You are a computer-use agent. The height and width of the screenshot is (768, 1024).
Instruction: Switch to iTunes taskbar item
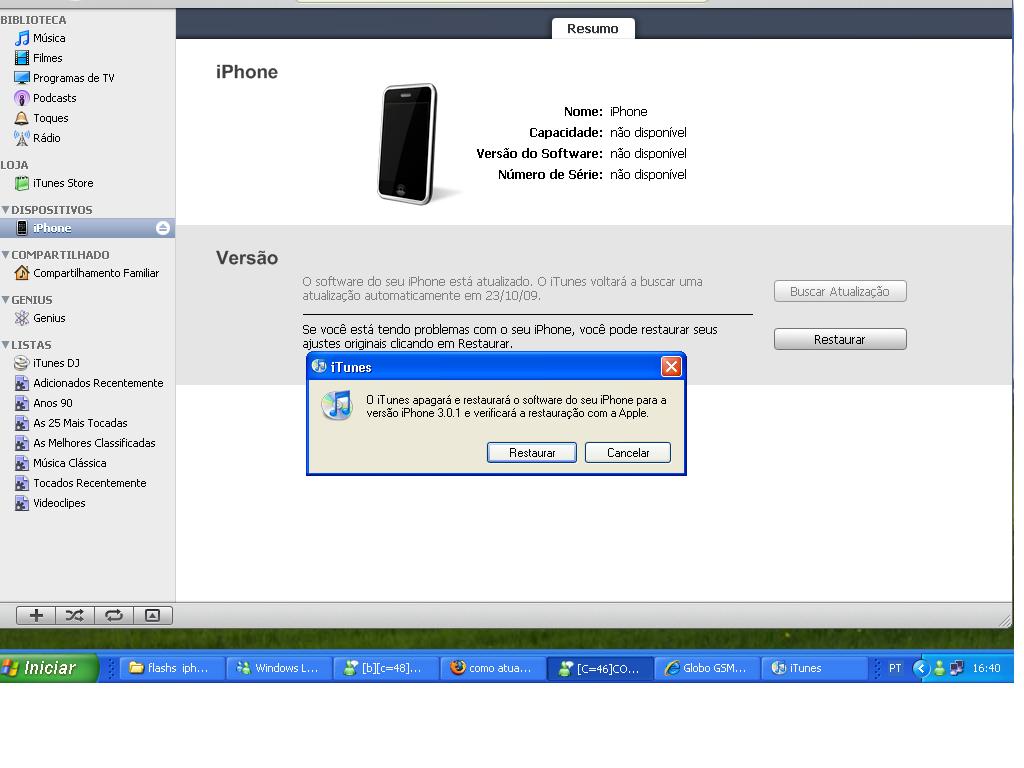click(x=814, y=668)
